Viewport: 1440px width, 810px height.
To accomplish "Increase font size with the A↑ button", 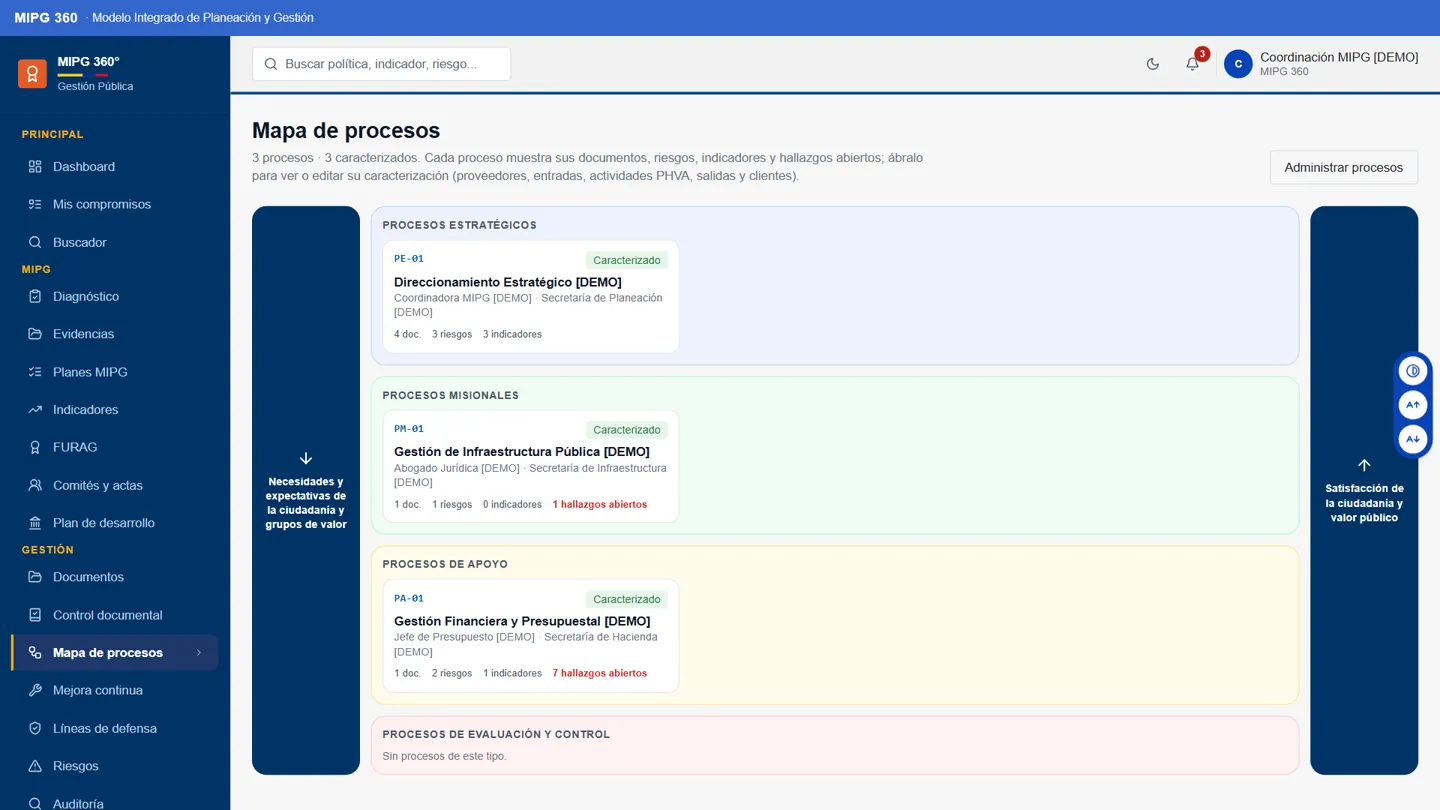I will click(x=1412, y=405).
